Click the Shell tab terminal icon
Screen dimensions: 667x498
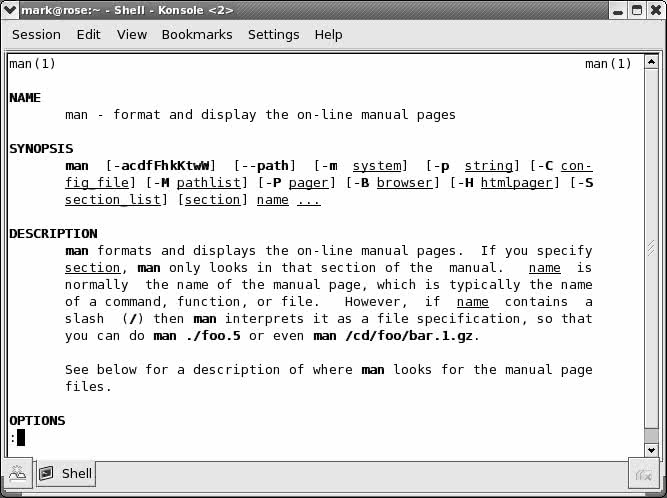click(46, 473)
